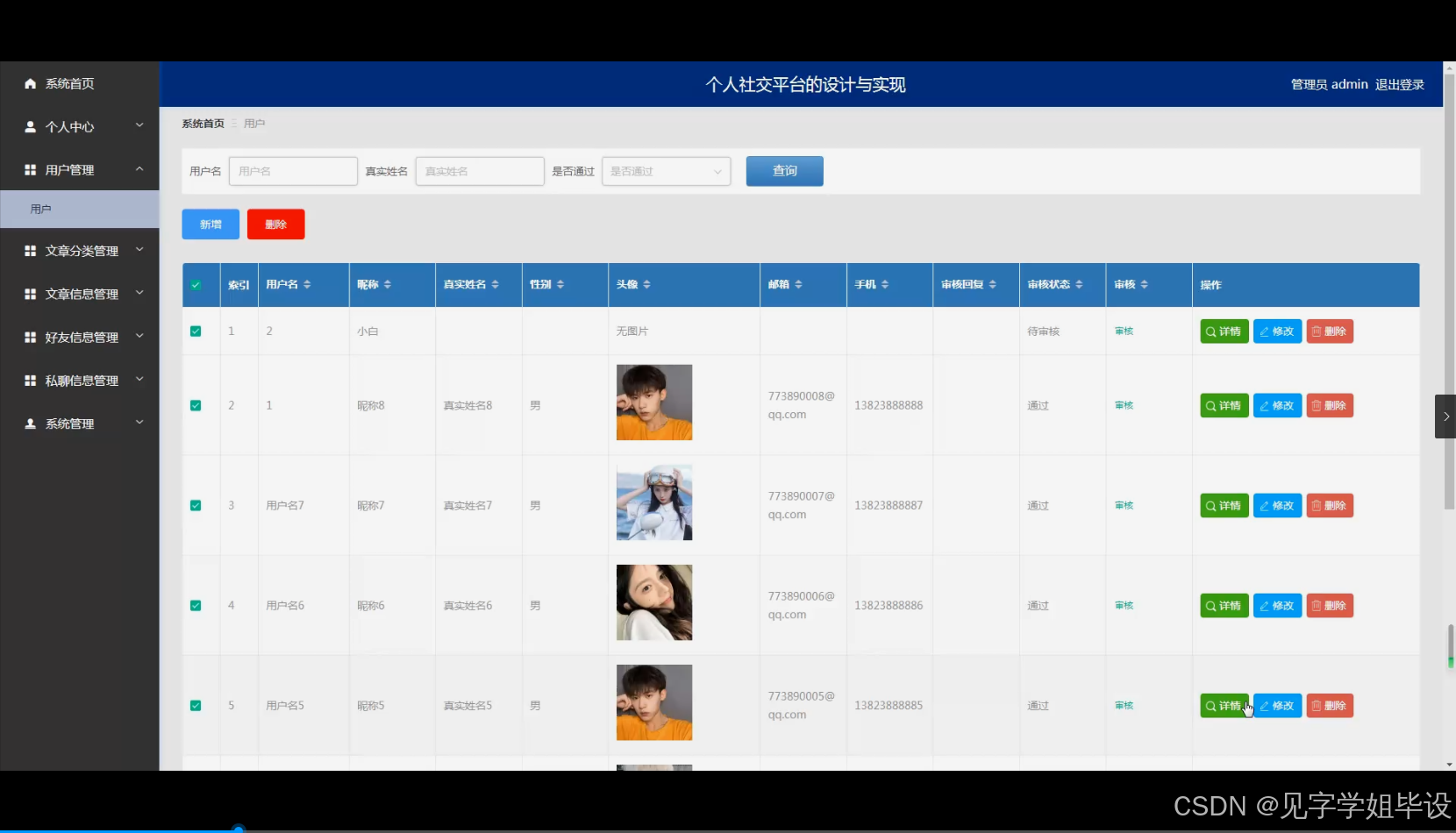The image size is (1456, 833).
Task: Click the grid icon beside 好友信息管理
Action: pos(30,337)
